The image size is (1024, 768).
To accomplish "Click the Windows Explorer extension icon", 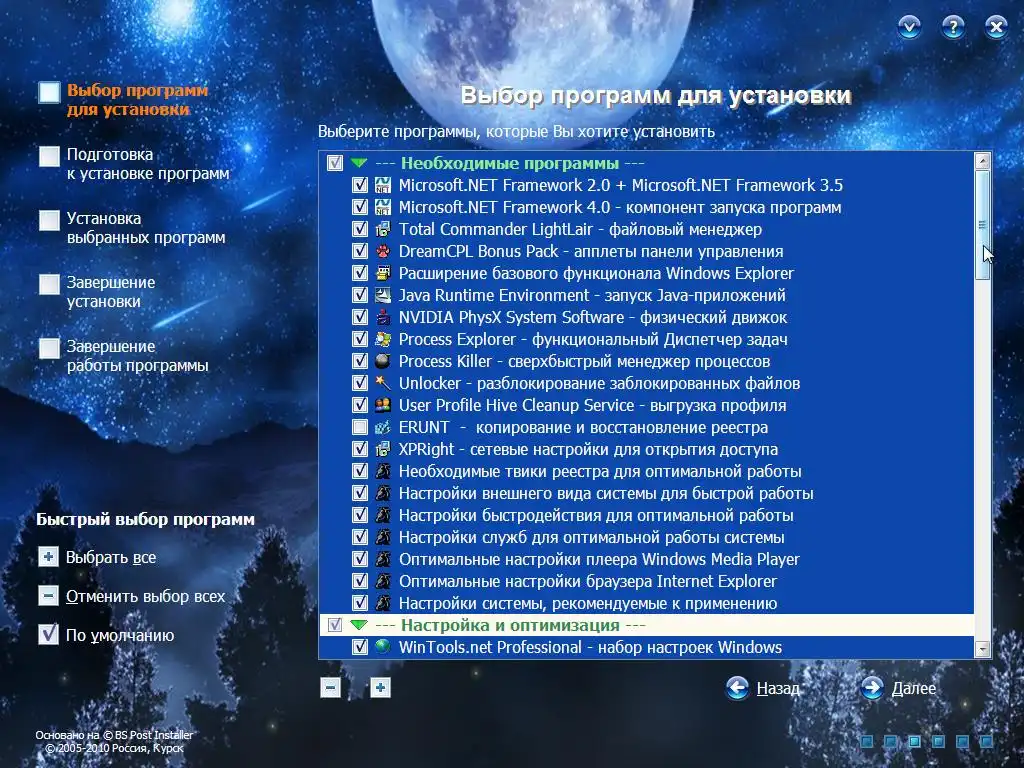I will pyautogui.click(x=383, y=273).
